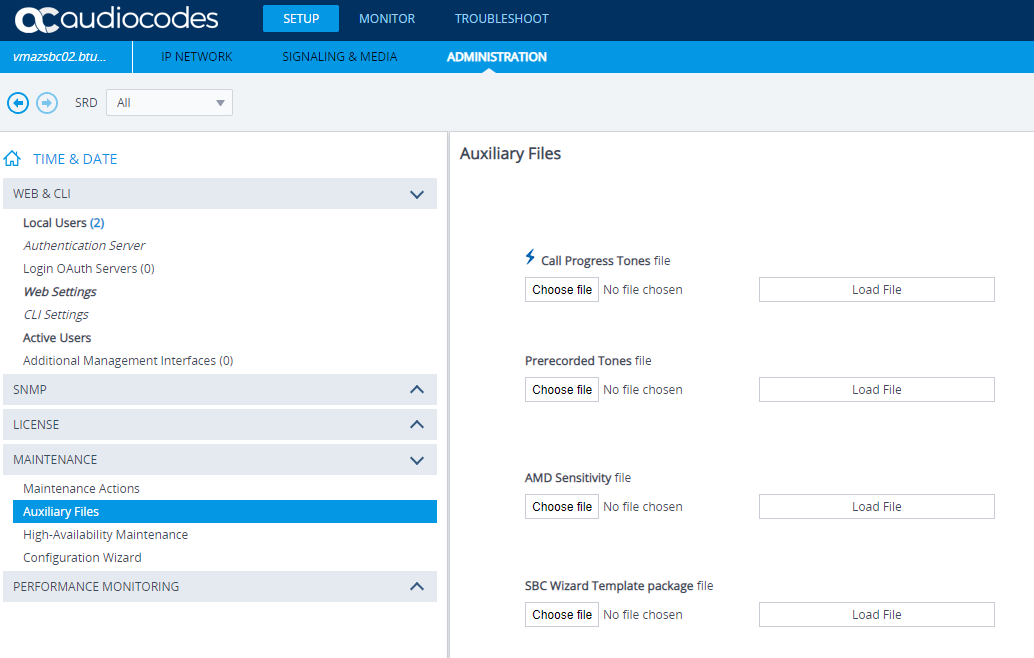Open Login OAuth Servers (0)
This screenshot has width=1034, height=658.
coord(88,268)
